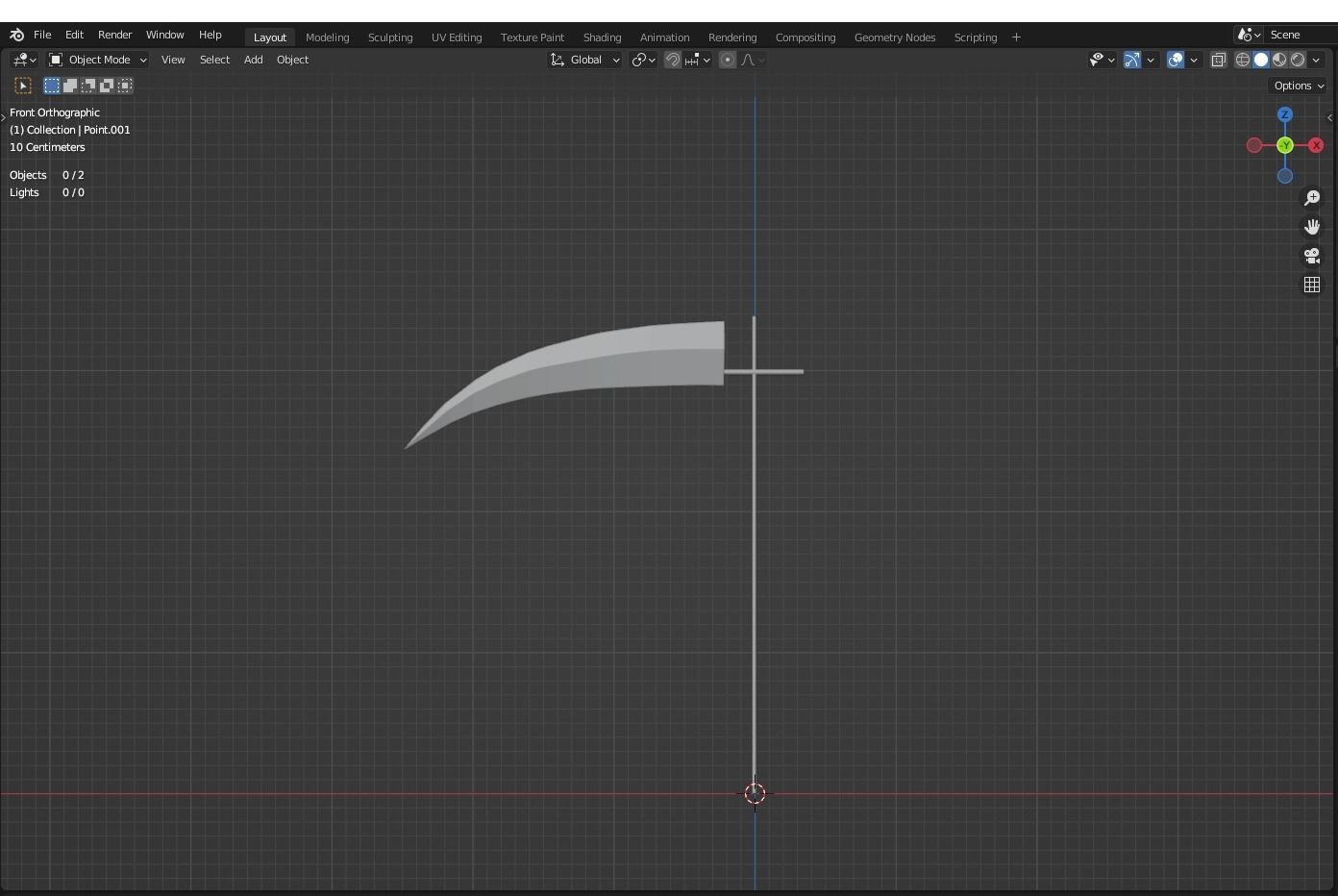
Task: Enable proportional editing
Action: click(727, 60)
